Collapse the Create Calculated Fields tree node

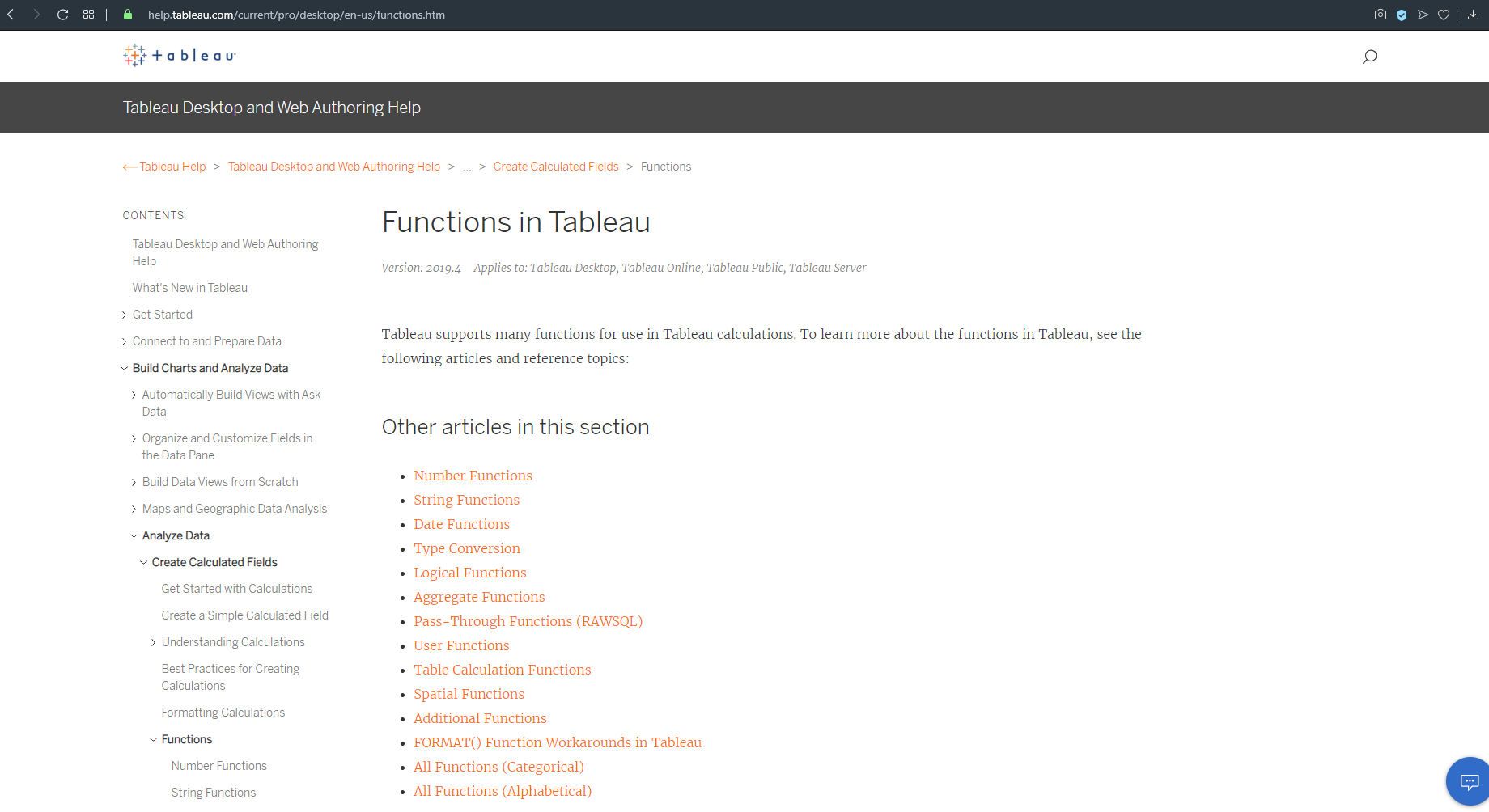click(x=143, y=562)
